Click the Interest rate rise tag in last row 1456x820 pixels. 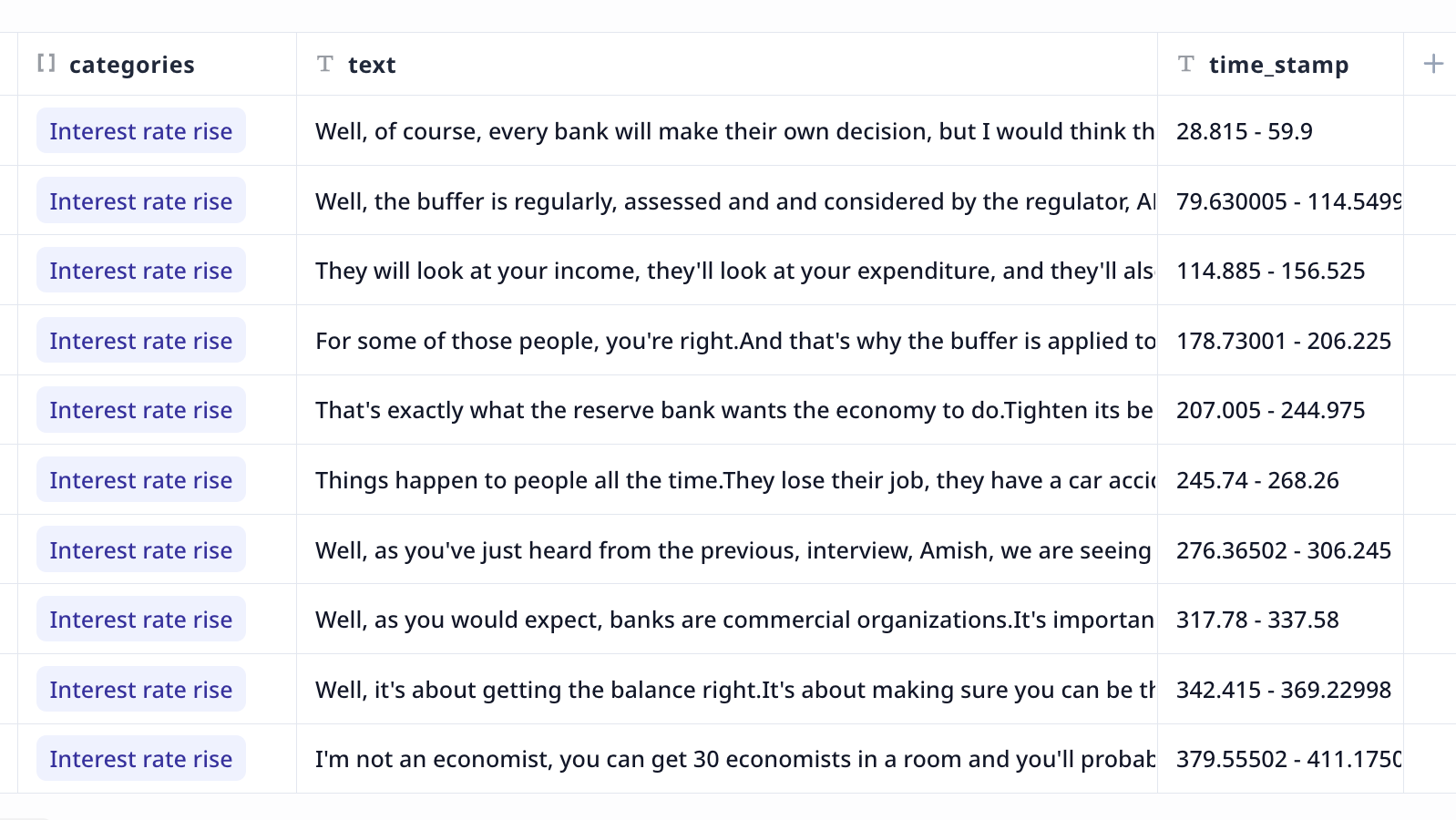[141, 759]
